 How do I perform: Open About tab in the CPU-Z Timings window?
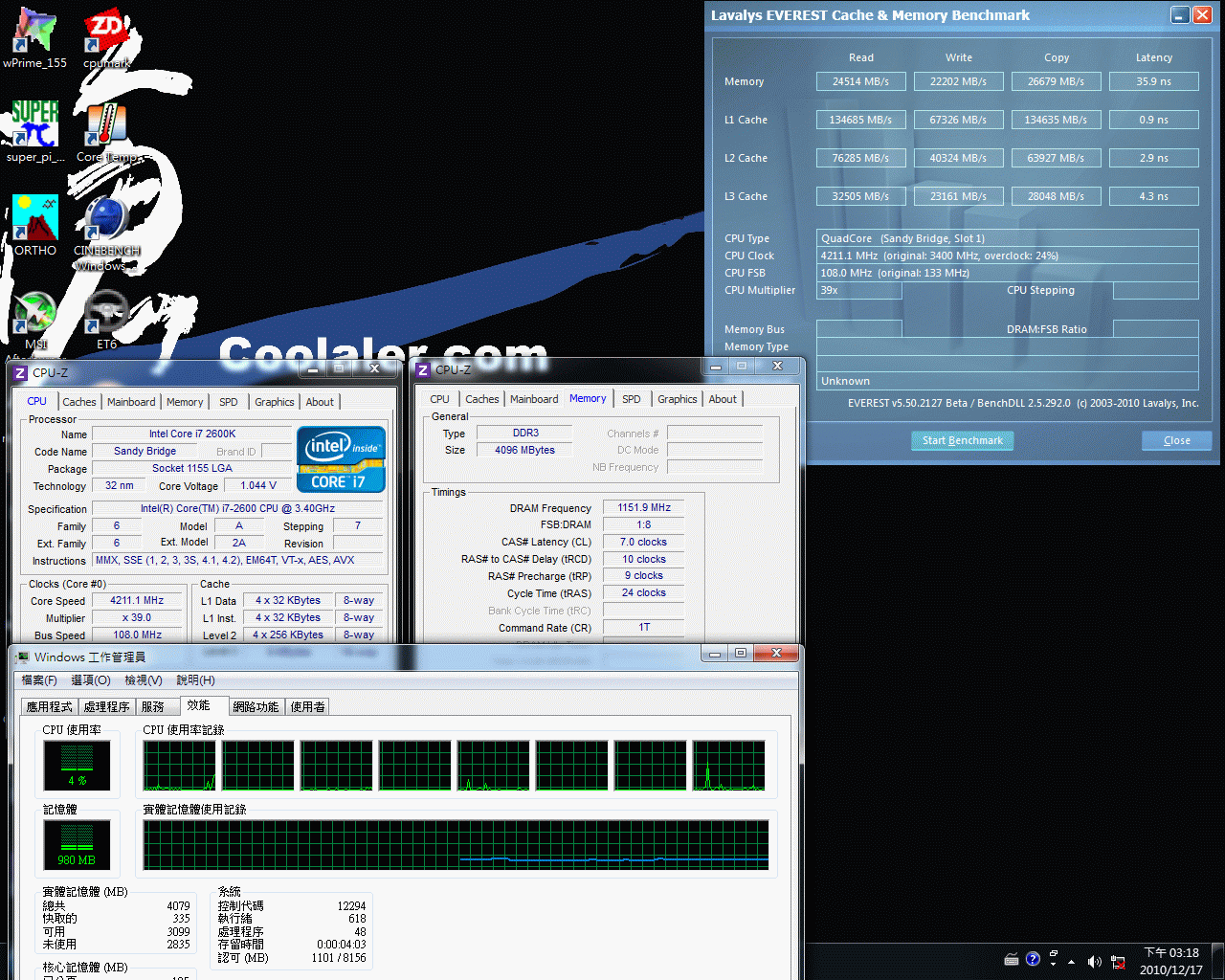click(723, 399)
